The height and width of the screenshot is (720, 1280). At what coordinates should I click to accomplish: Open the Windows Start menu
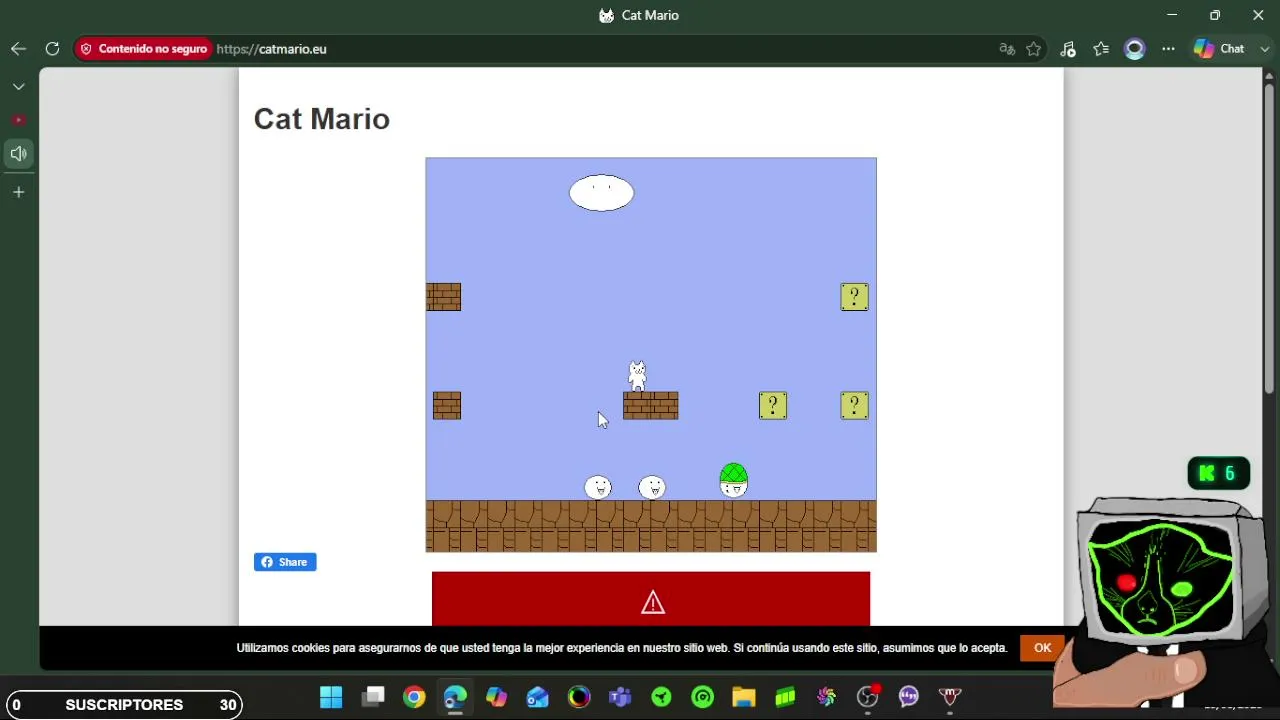click(331, 697)
